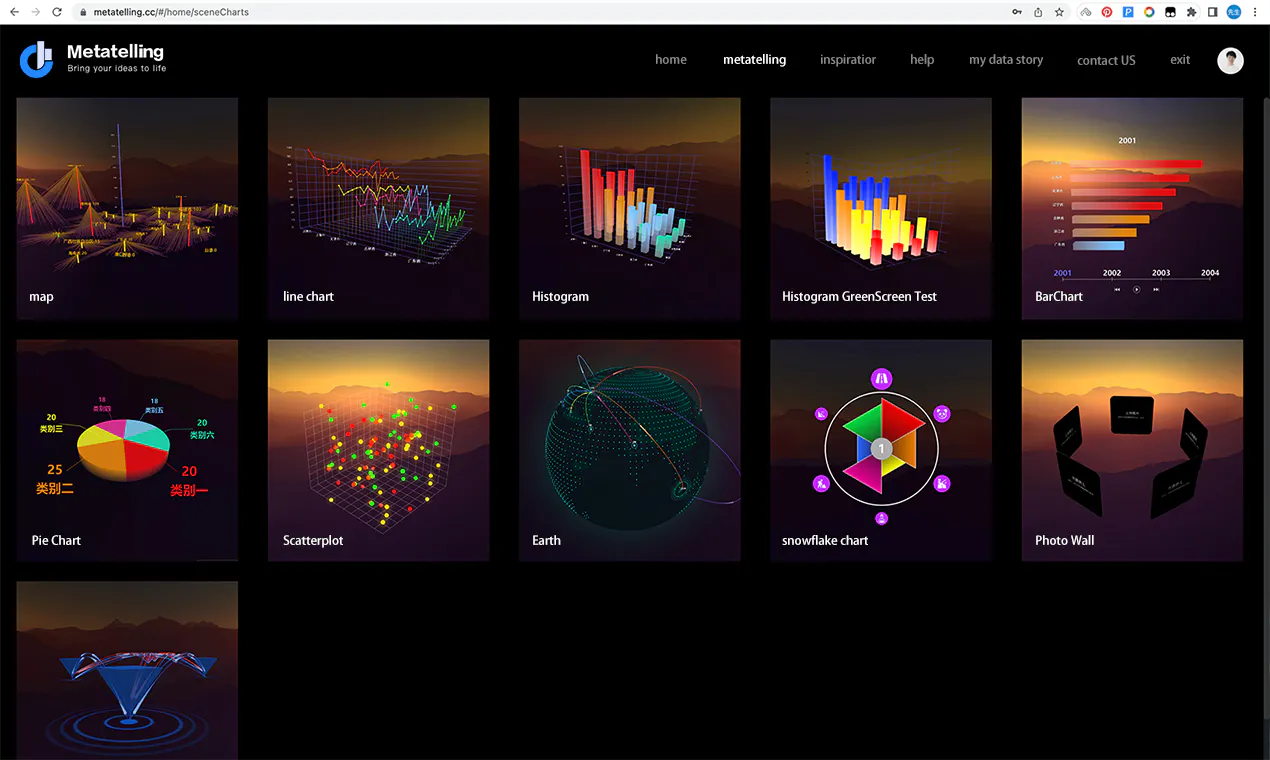Open my data story page

tap(1006, 60)
